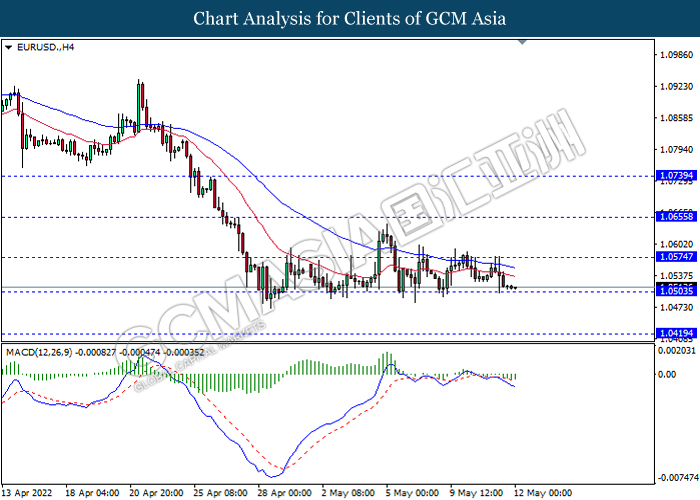Image resolution: width=700 pixels, height=500 pixels.
Task: Click the 12 May 00:00 time label
Action: (x=543, y=493)
